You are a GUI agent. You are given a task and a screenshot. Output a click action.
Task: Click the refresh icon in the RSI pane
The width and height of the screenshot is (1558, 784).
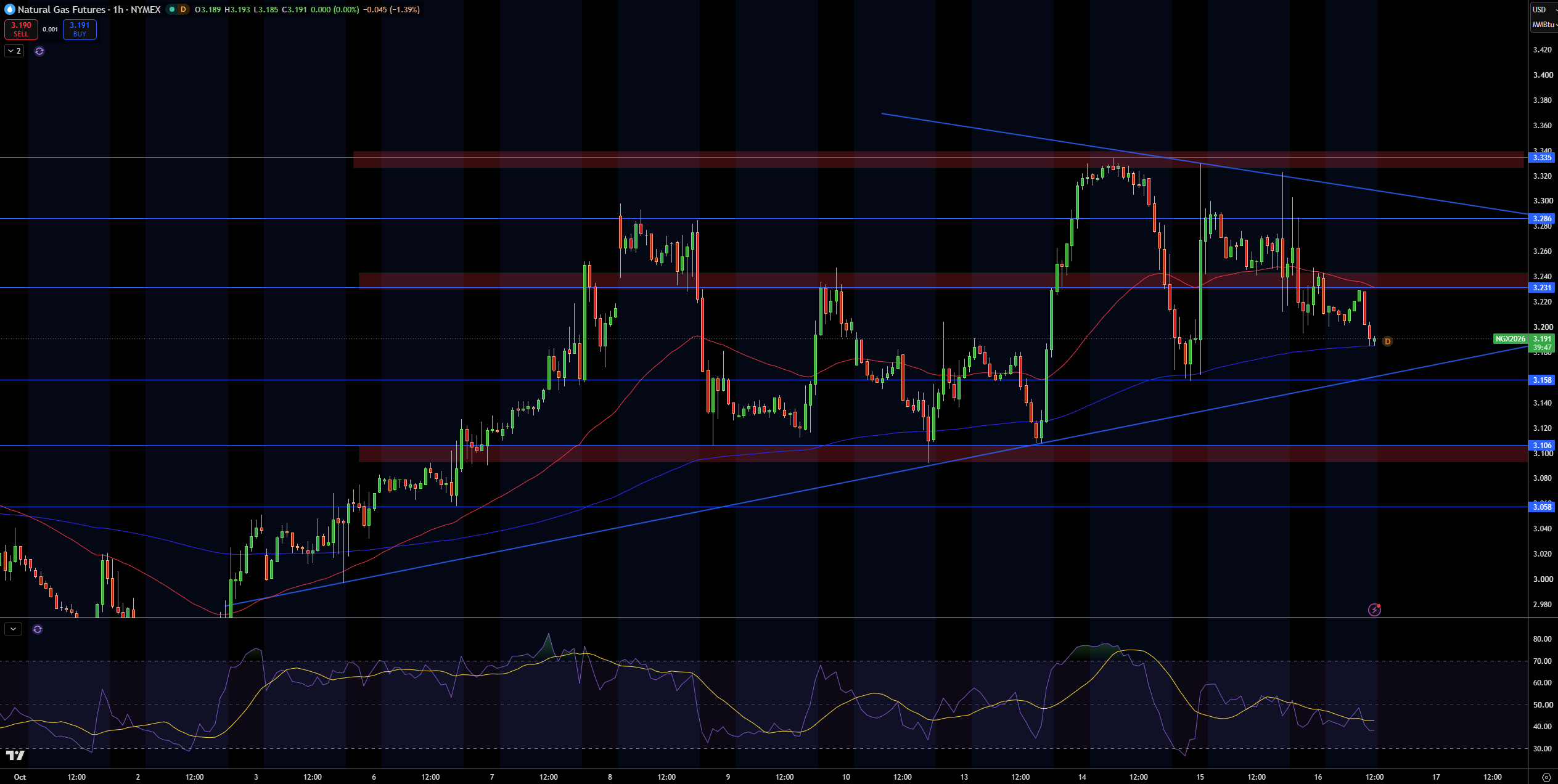[38, 629]
